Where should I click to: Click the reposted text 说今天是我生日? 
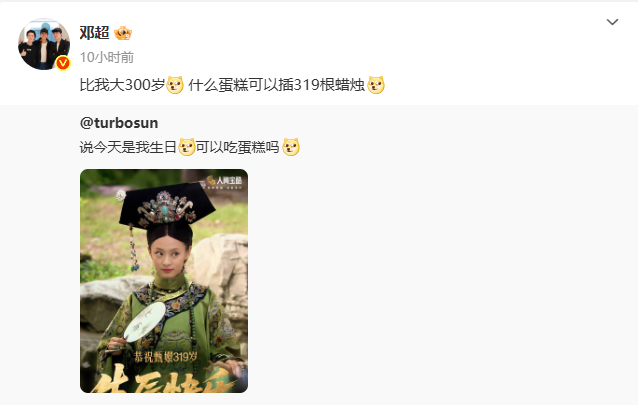(x=128, y=147)
